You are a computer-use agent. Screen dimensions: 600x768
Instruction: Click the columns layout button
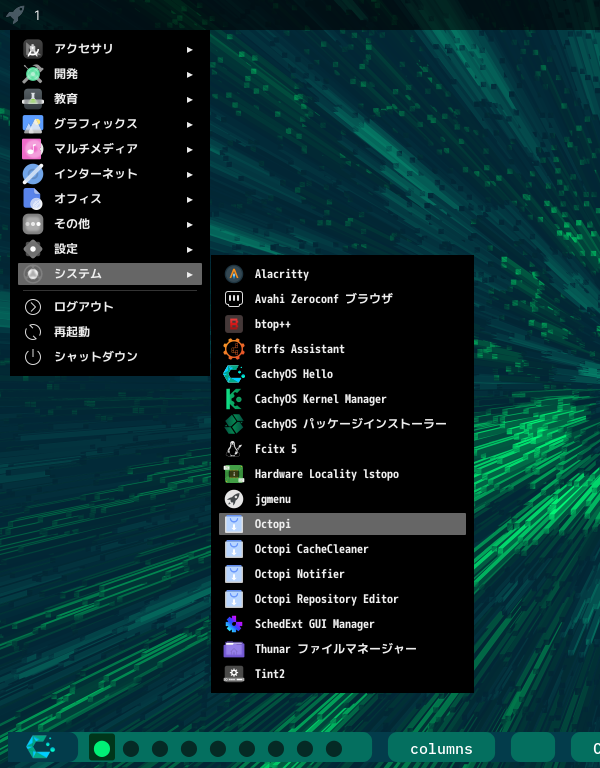[441, 749]
